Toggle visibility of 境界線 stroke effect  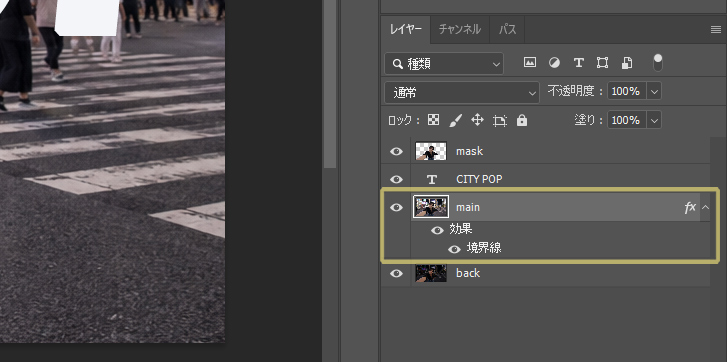click(x=454, y=249)
